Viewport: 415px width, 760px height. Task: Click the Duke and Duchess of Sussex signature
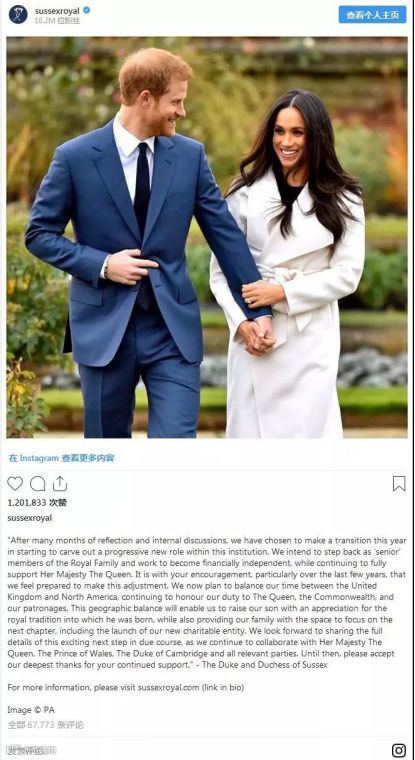[x=264, y=665]
